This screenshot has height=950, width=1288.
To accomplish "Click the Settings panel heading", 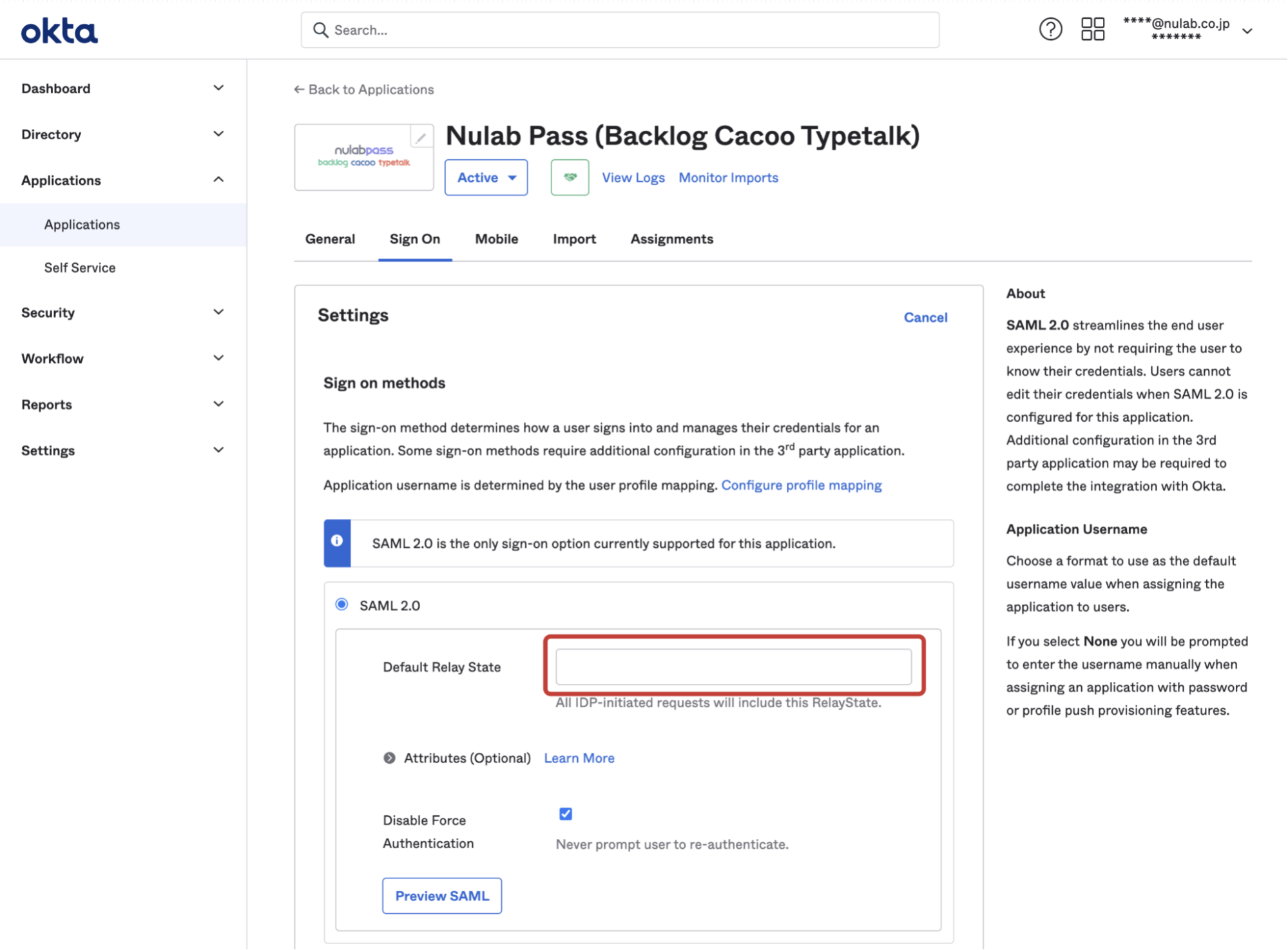I will tap(352, 315).
